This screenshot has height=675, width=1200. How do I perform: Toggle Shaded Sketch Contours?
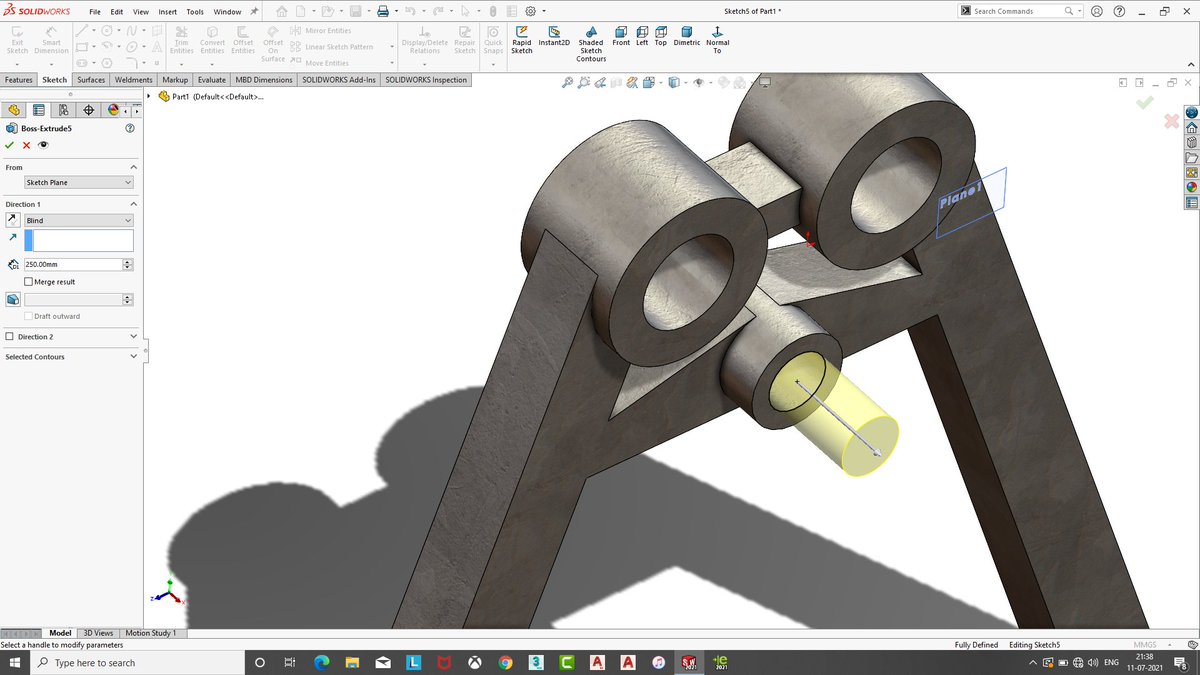tap(591, 44)
